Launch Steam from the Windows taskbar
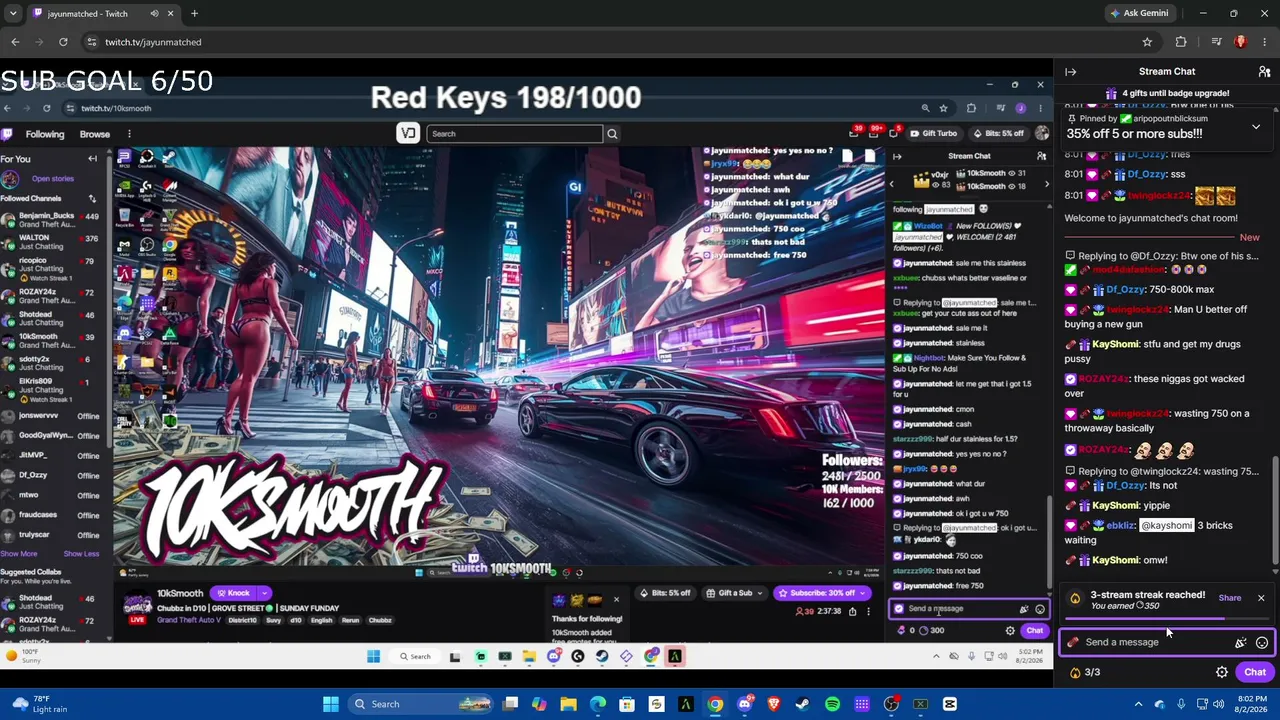 [803, 704]
